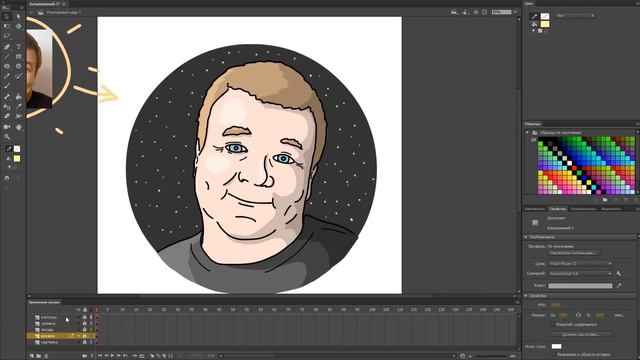
Task: Delete the selected timeline layer
Action: (46, 356)
